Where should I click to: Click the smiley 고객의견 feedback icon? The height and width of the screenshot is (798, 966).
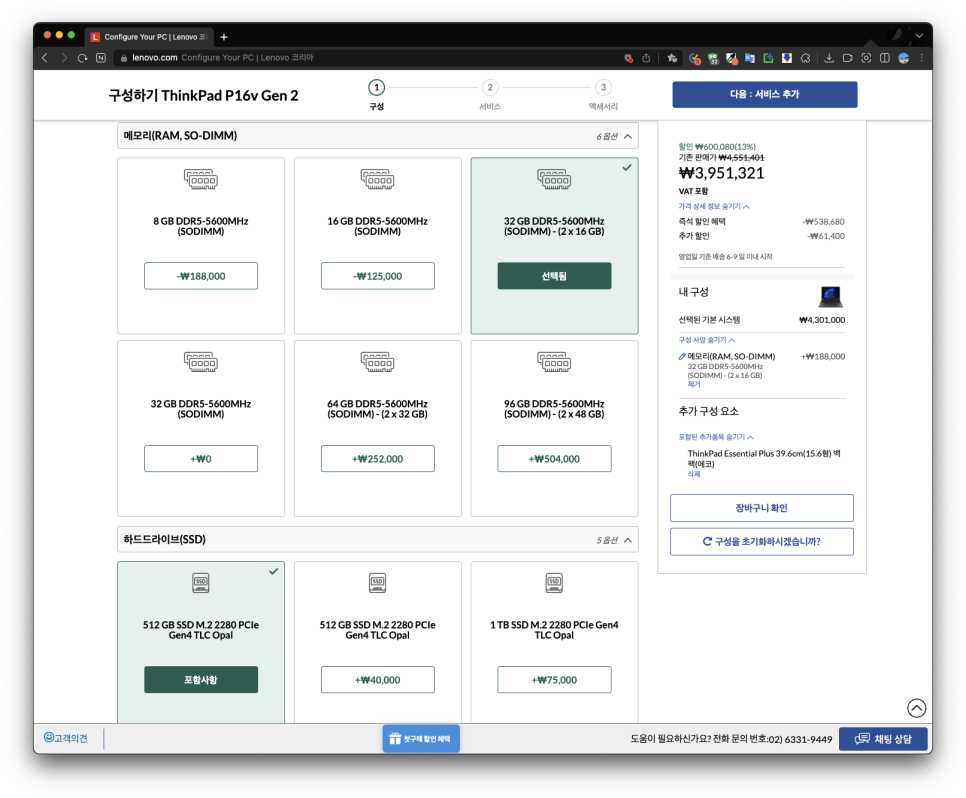point(49,738)
